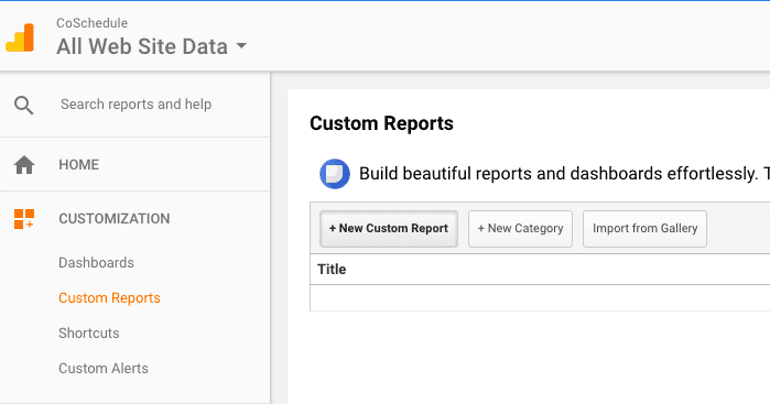Click the + New Custom Report button

[x=389, y=229]
